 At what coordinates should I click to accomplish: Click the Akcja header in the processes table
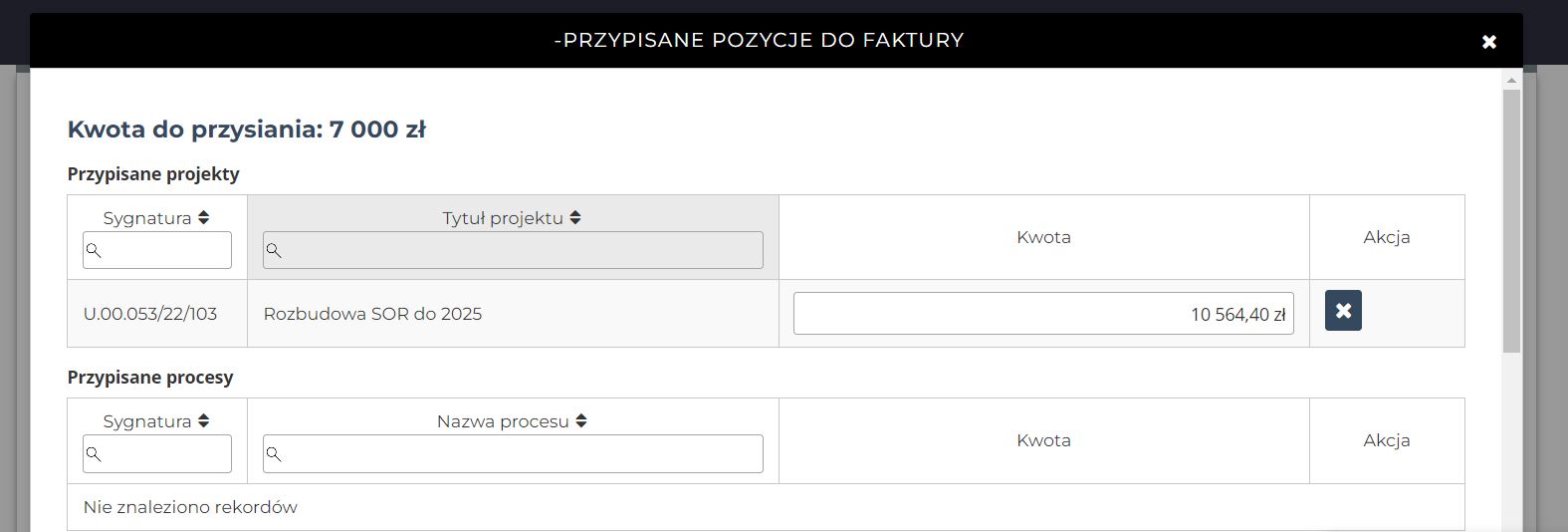[1386, 440]
